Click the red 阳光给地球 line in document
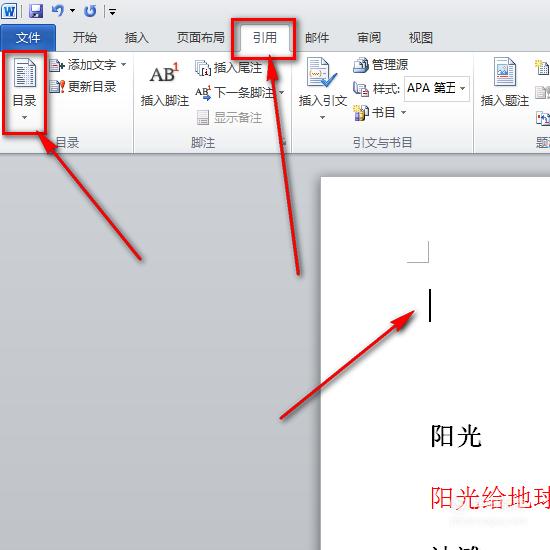Viewport: 550px width, 550px height. [x=490, y=498]
